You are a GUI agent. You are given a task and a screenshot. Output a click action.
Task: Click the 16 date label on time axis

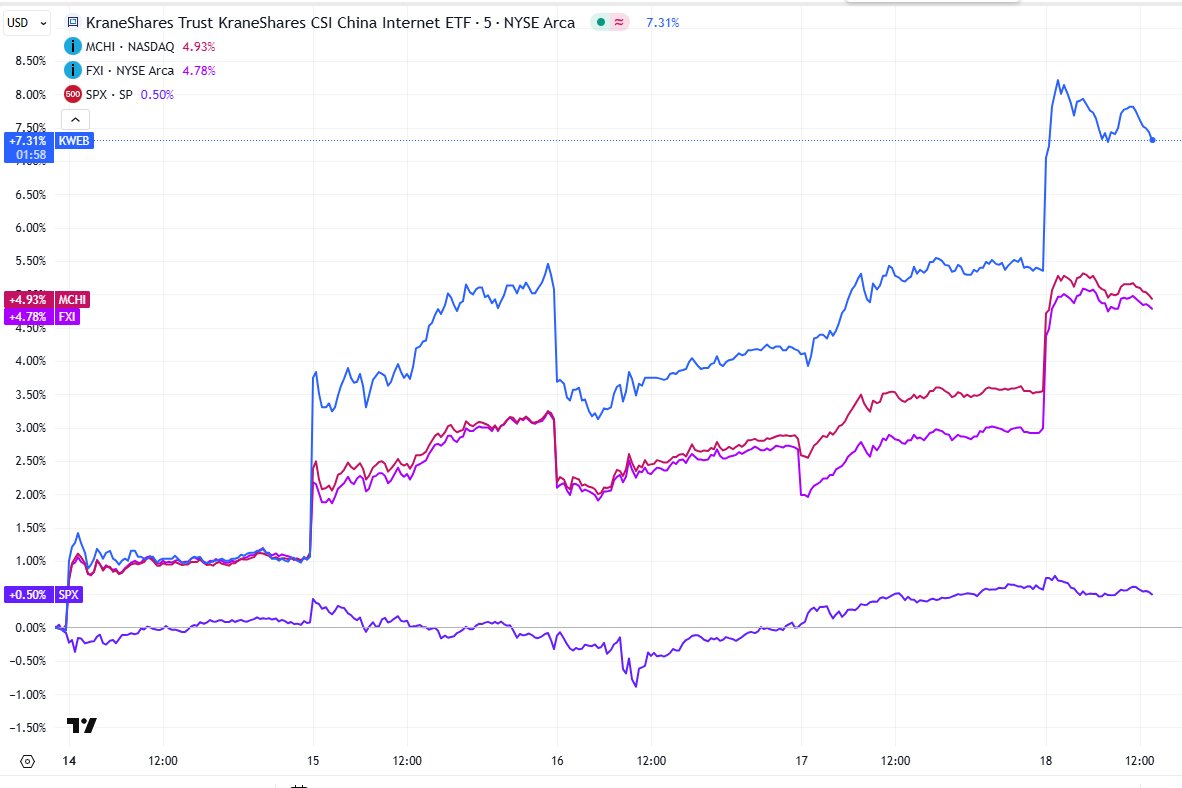point(557,760)
